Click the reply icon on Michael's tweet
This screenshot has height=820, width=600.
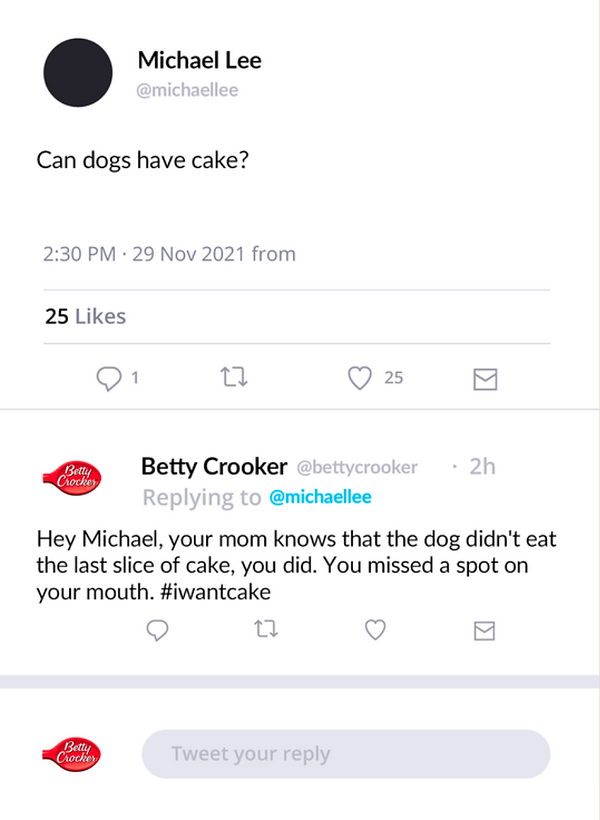pyautogui.click(x=108, y=378)
